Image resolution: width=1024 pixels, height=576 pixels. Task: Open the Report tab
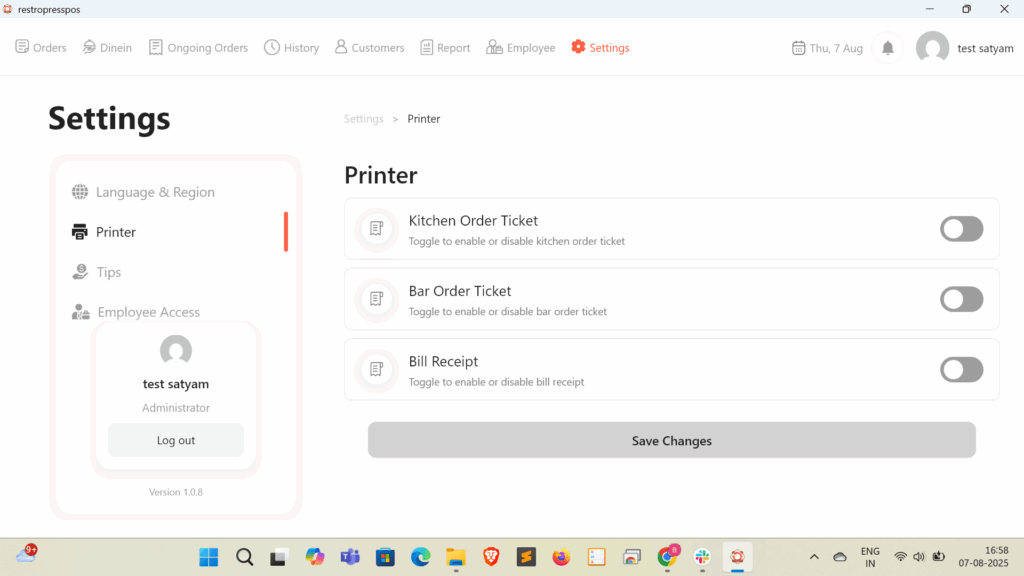click(445, 48)
